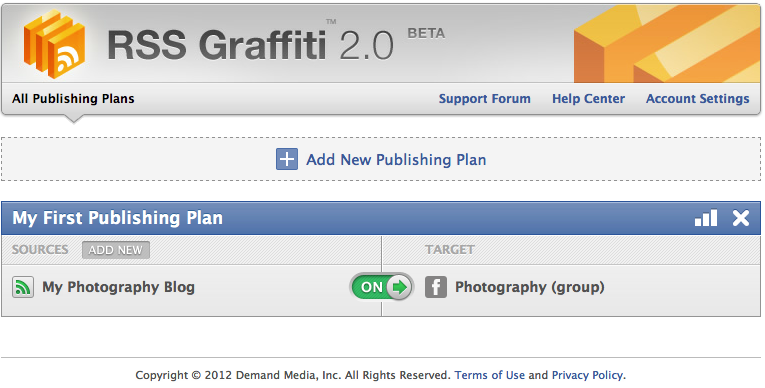765x388 pixels.
Task: Toggle the ON switch to disable publishing
Action: pos(382,287)
